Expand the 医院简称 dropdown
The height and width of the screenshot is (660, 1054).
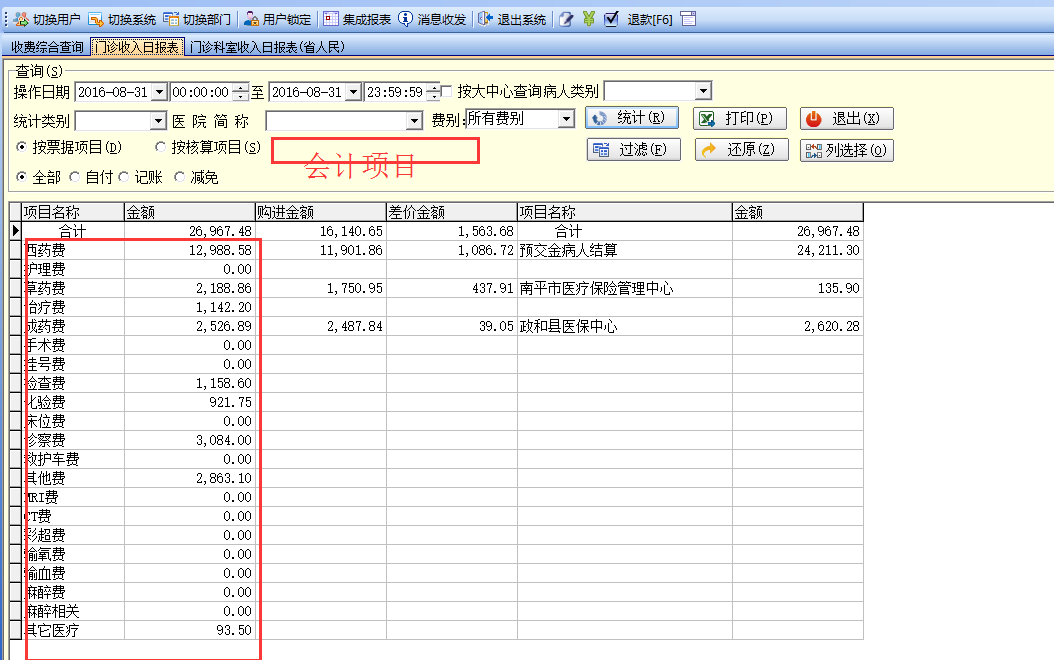click(415, 121)
